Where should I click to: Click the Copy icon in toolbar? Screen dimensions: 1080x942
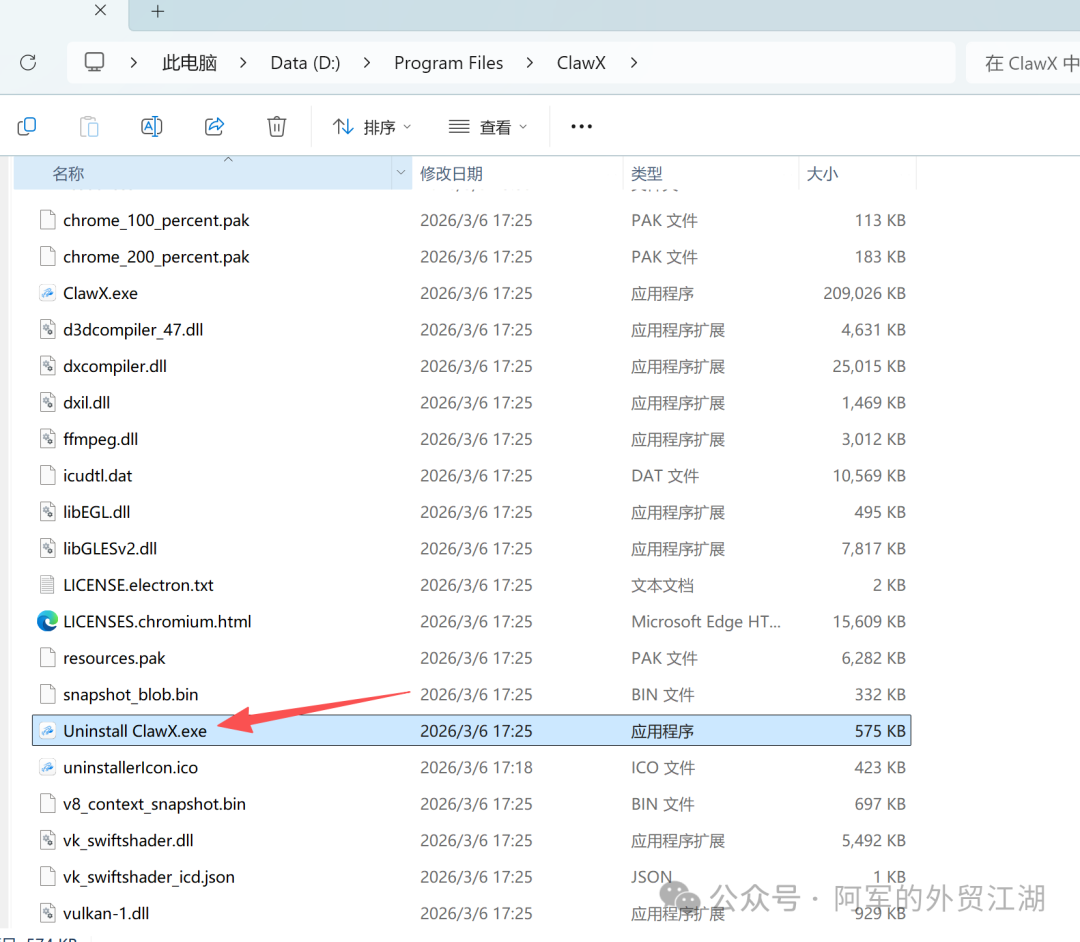pyautogui.click(x=27, y=126)
